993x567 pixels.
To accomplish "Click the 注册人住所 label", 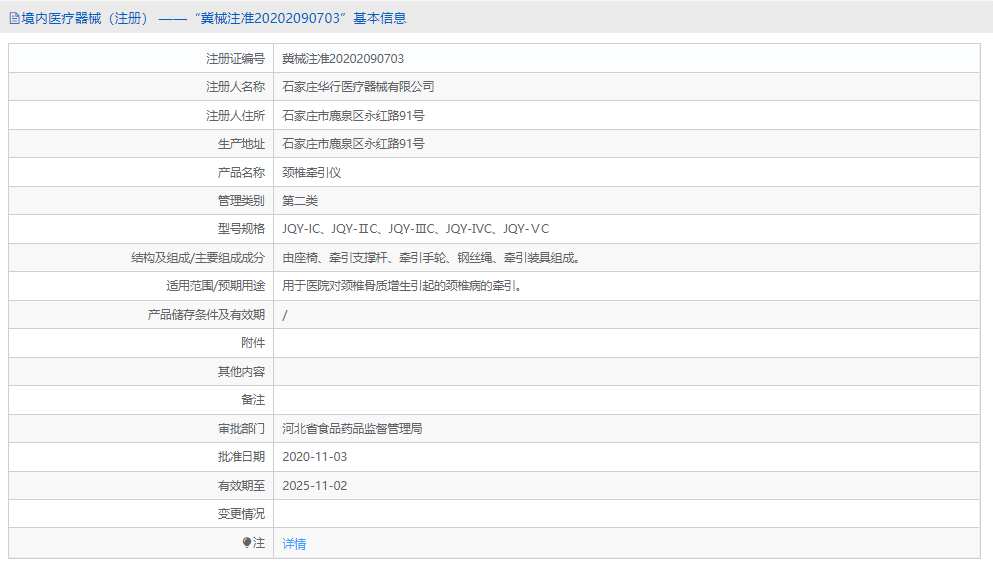I will tap(235, 116).
